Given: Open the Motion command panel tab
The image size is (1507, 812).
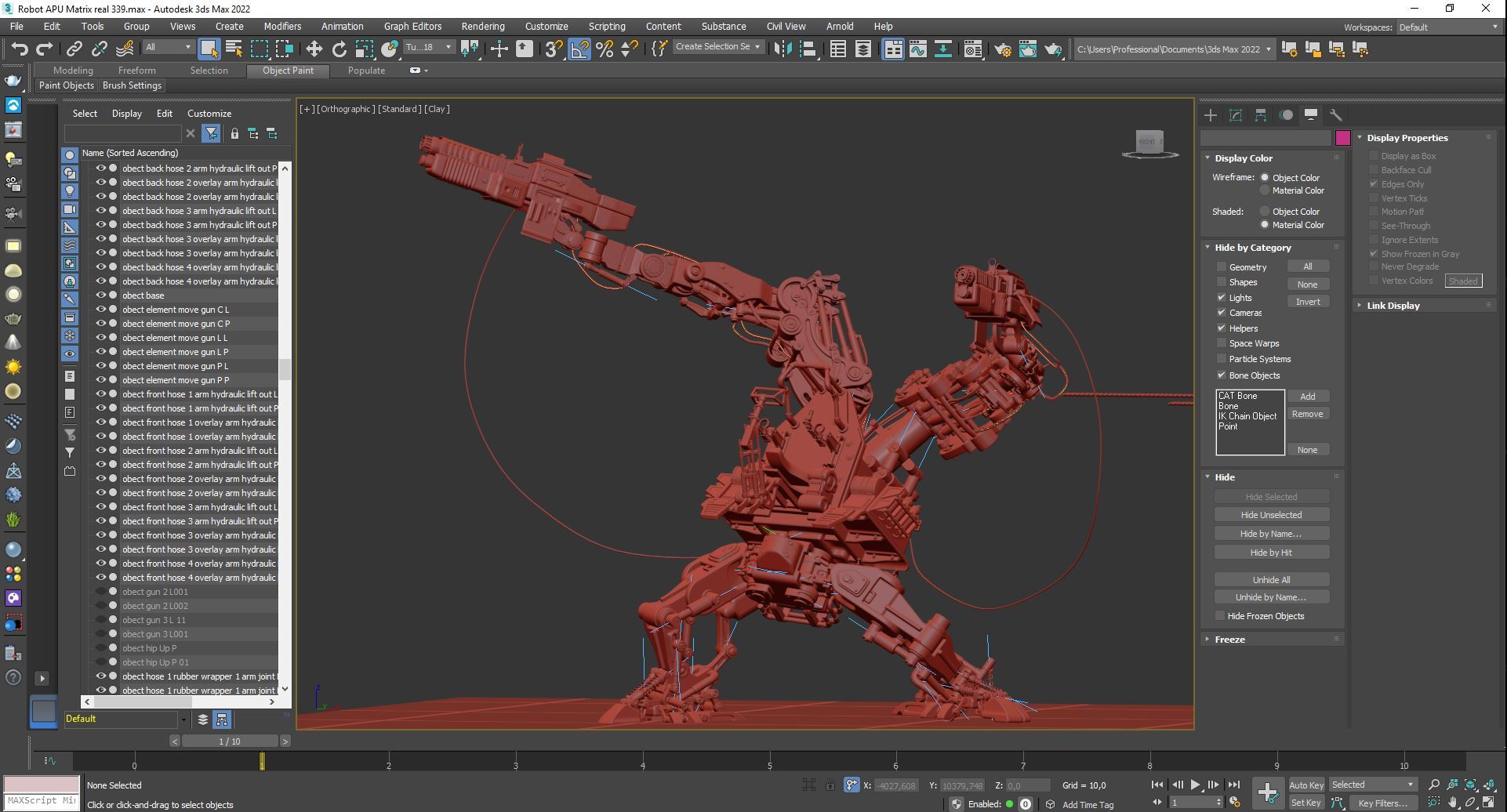Looking at the screenshot, I should pyautogui.click(x=1285, y=115).
